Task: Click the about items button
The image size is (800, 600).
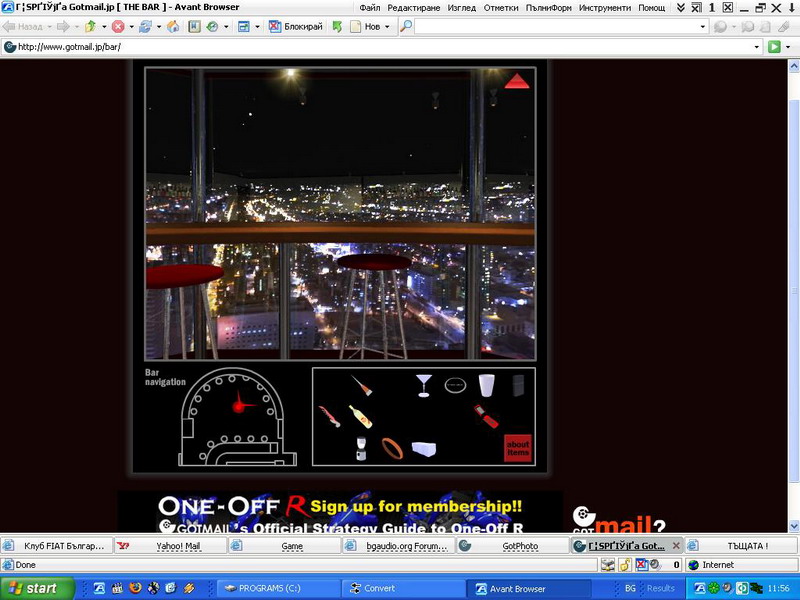Action: (517, 448)
